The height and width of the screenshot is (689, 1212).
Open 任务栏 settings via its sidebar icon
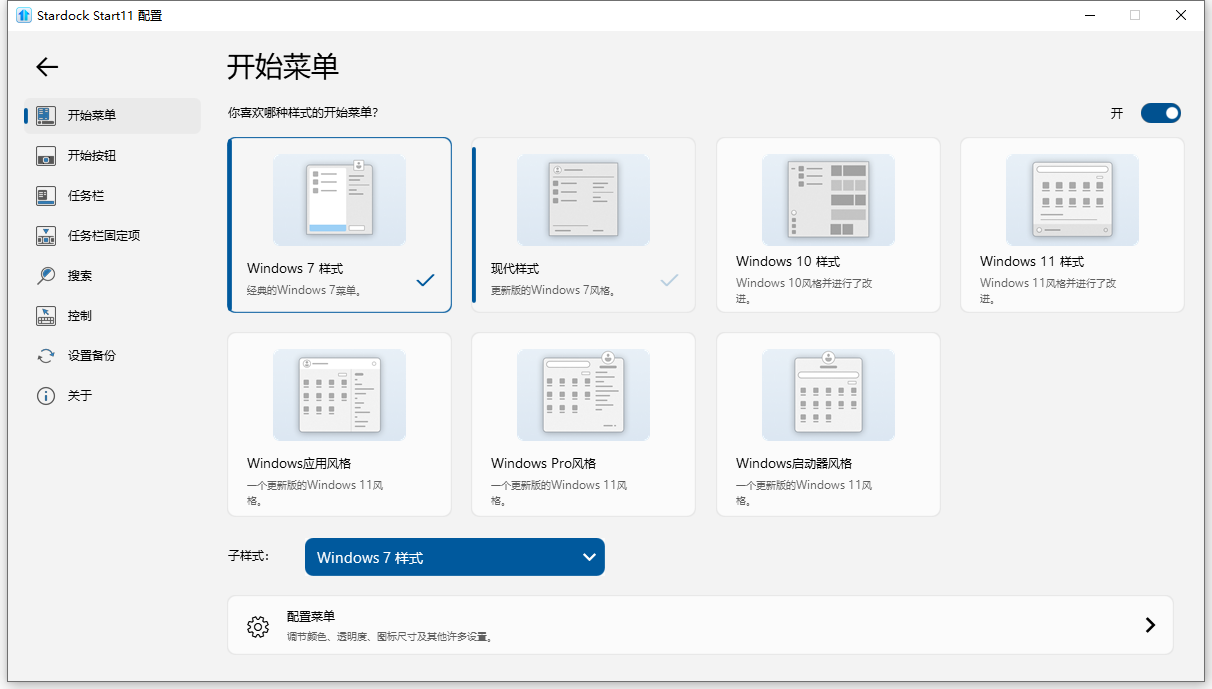point(45,195)
